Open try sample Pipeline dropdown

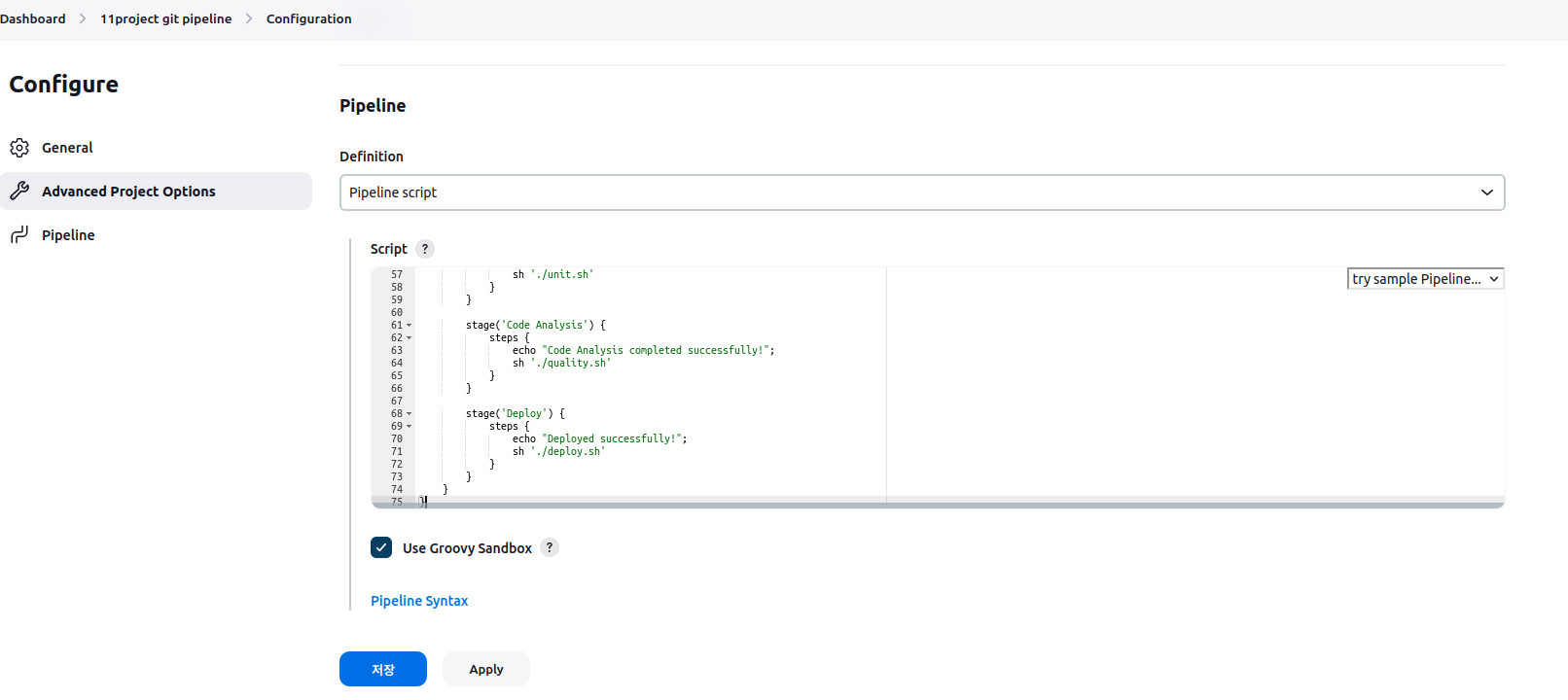pyautogui.click(x=1425, y=279)
